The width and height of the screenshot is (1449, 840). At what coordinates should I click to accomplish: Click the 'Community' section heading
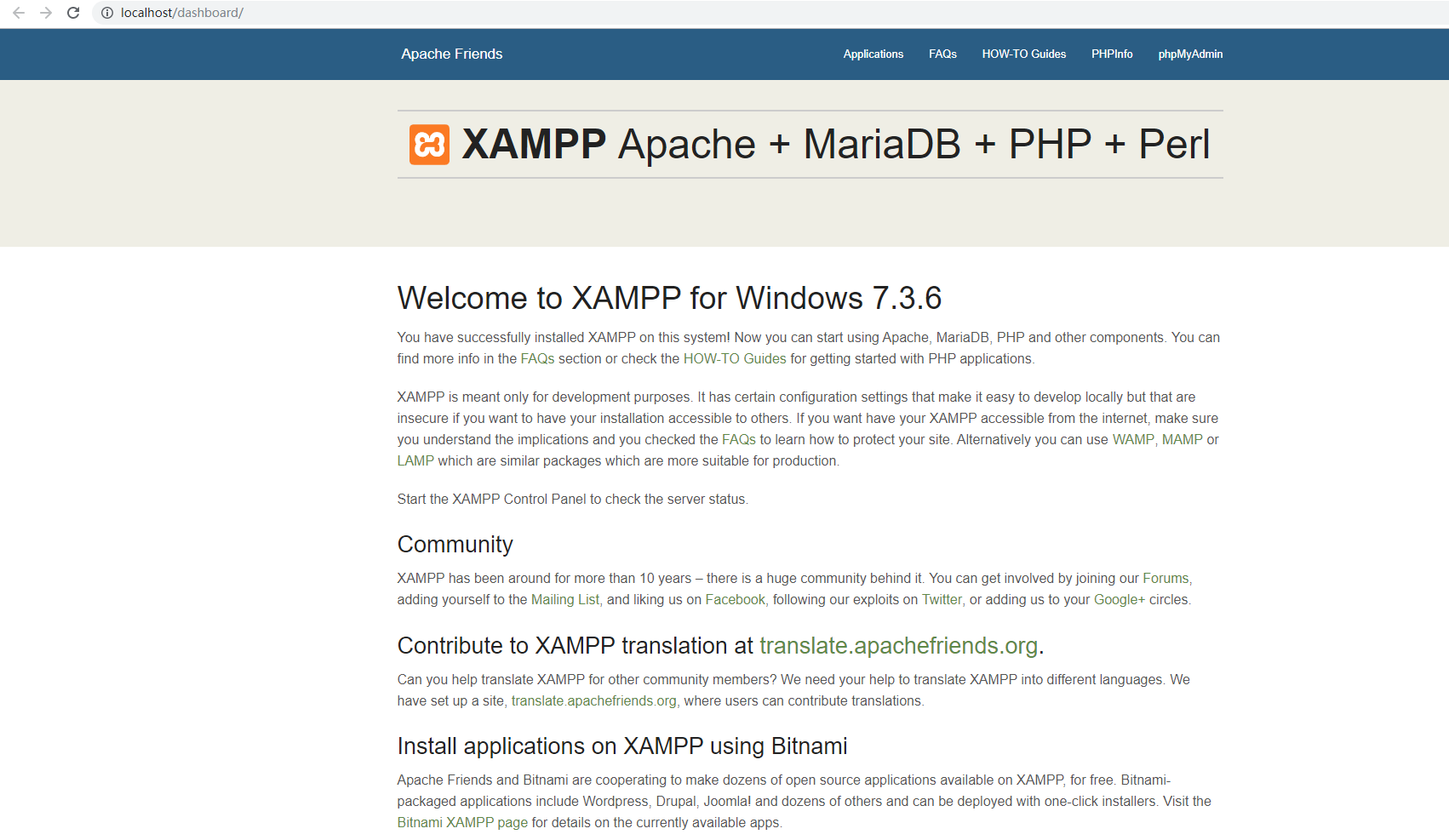coord(455,544)
